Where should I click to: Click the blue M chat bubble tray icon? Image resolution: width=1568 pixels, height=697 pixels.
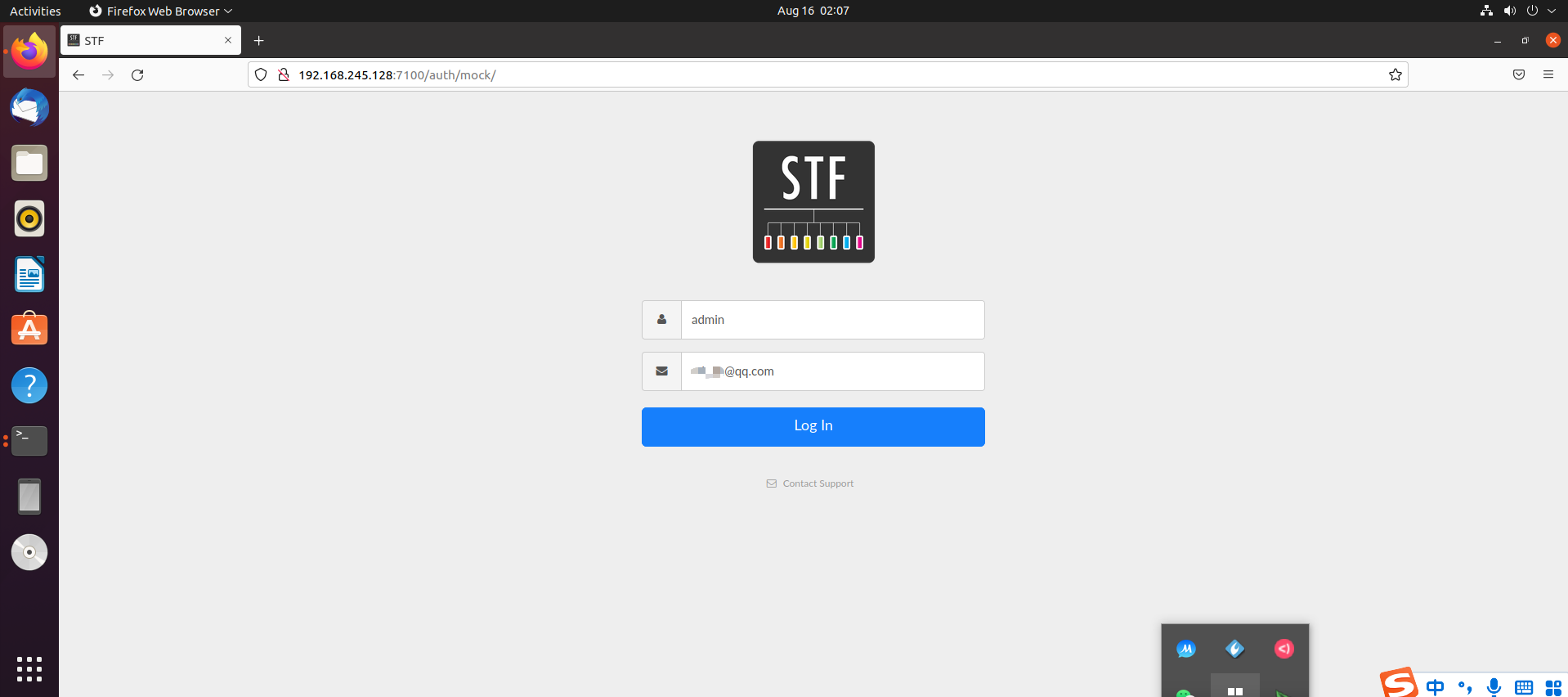(x=1186, y=649)
